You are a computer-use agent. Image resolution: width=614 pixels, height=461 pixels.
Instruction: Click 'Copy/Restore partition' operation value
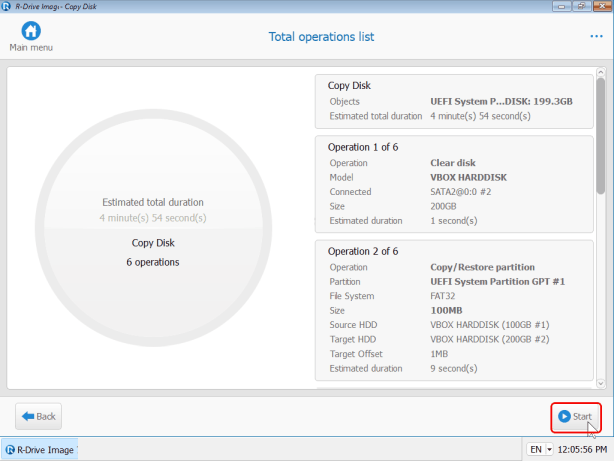coord(482,267)
